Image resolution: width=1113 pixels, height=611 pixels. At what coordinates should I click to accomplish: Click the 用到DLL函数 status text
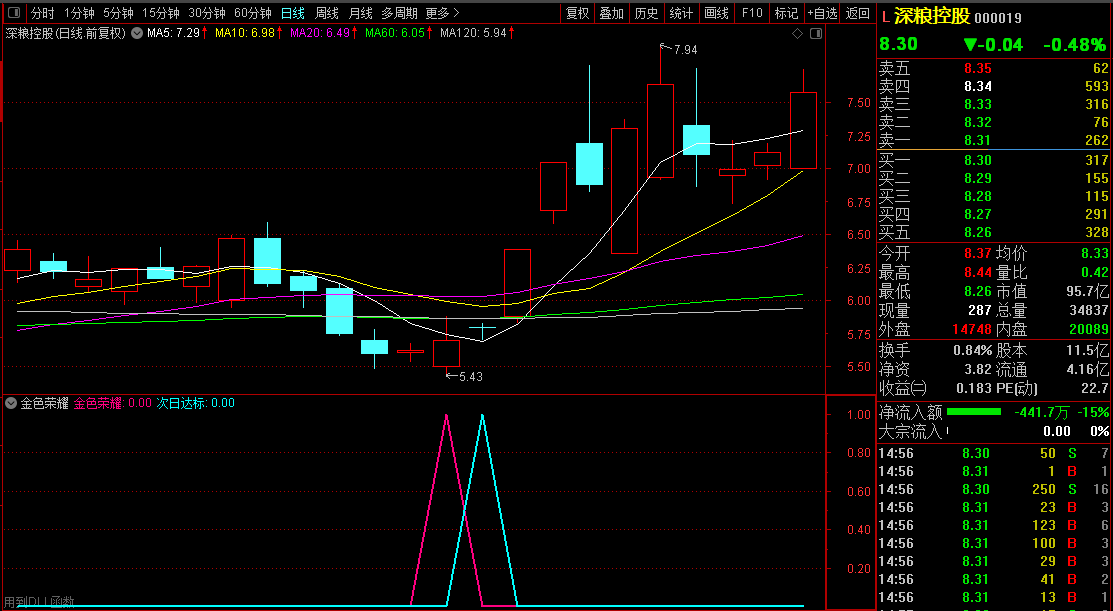[39, 601]
